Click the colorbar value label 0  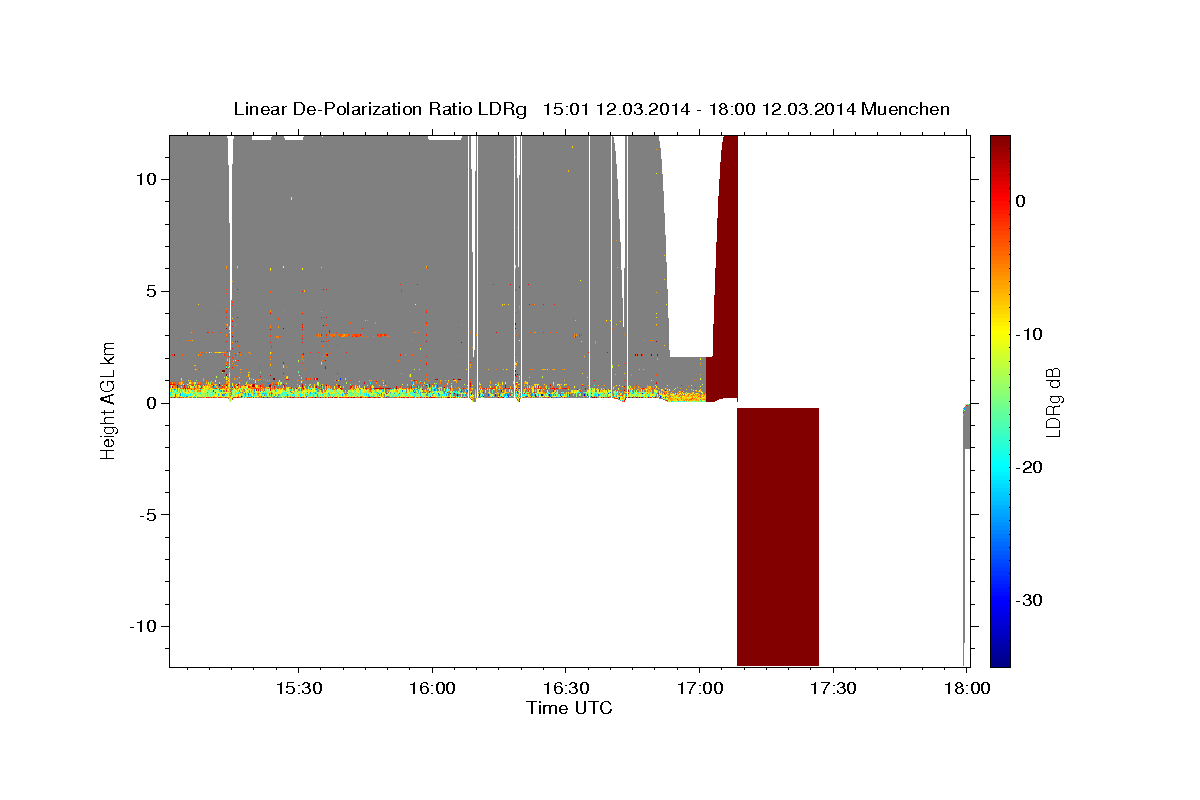[x=1021, y=201]
